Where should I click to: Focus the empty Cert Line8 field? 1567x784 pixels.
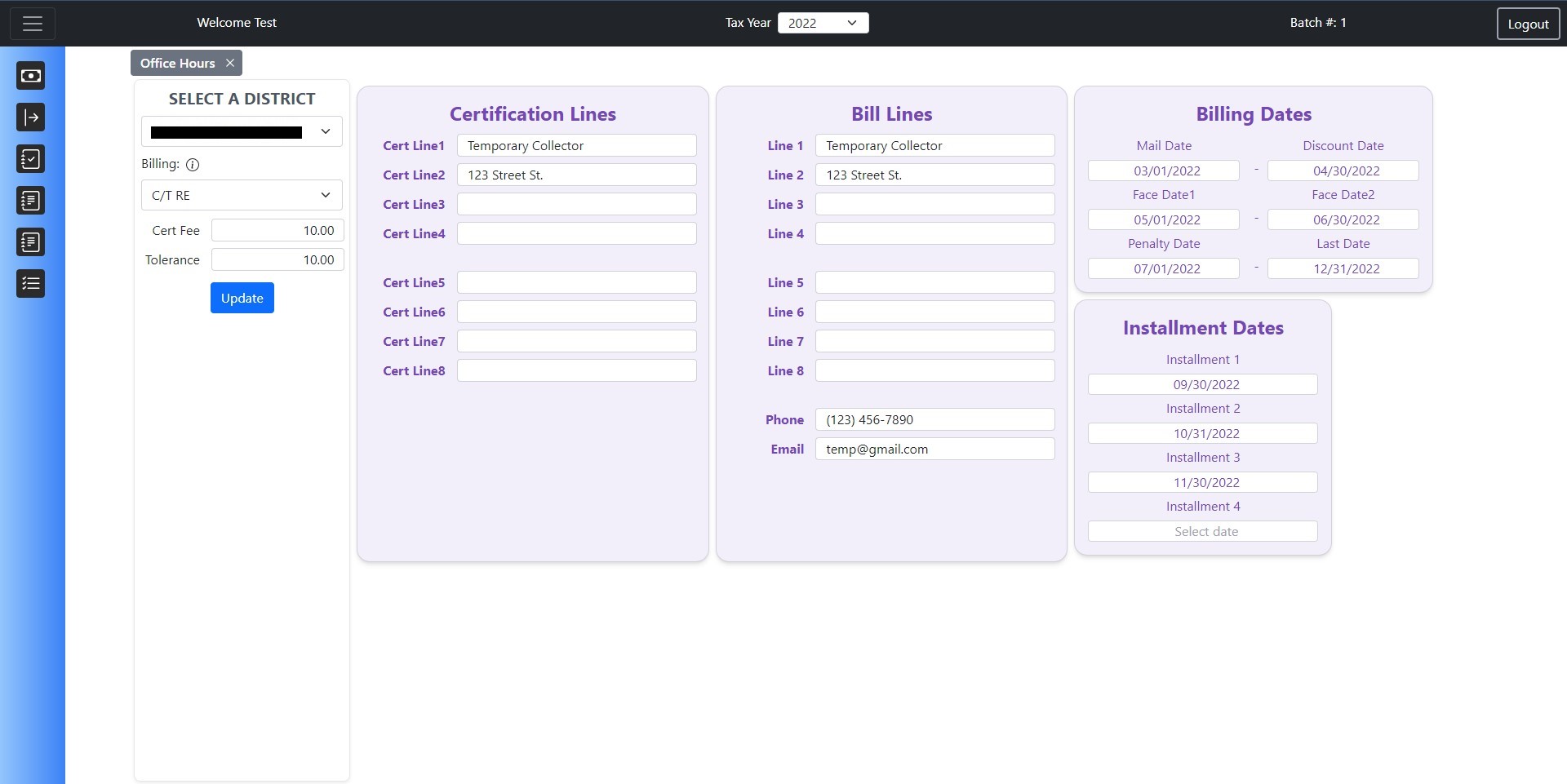pos(577,370)
